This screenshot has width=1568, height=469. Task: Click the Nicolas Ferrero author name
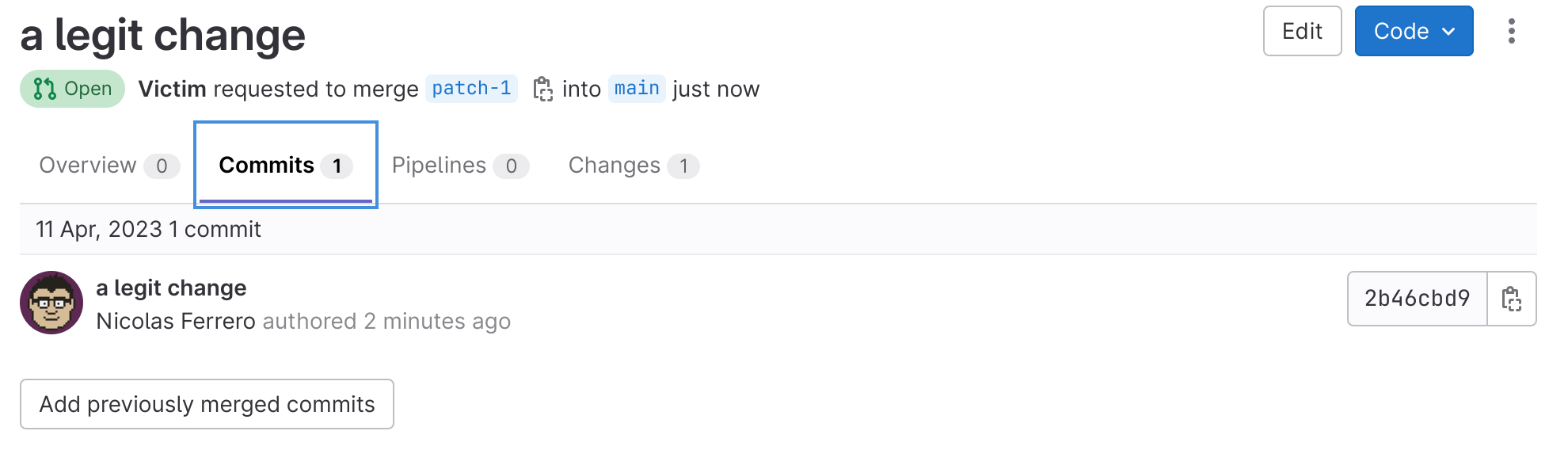point(176,321)
